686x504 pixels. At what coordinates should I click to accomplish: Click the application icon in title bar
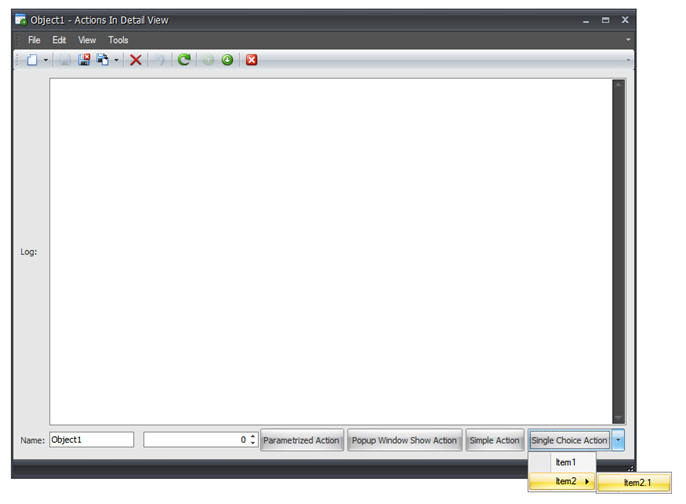pyautogui.click(x=21, y=20)
